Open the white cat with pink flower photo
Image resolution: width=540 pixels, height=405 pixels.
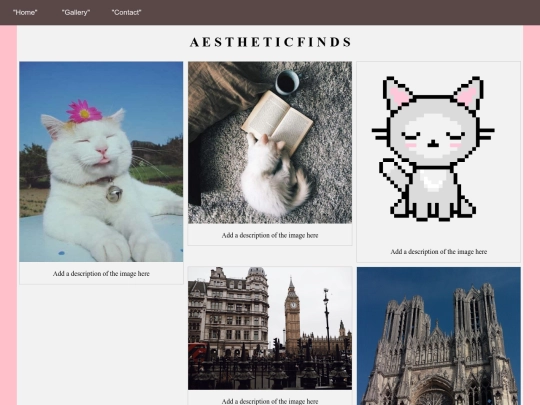(x=101, y=162)
